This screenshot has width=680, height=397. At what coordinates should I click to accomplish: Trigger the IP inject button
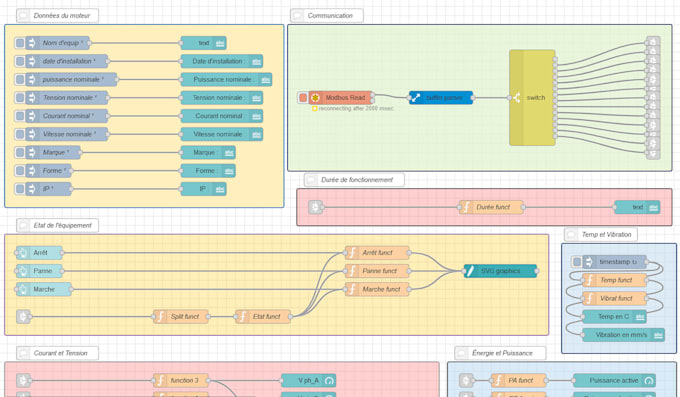click(x=20, y=189)
